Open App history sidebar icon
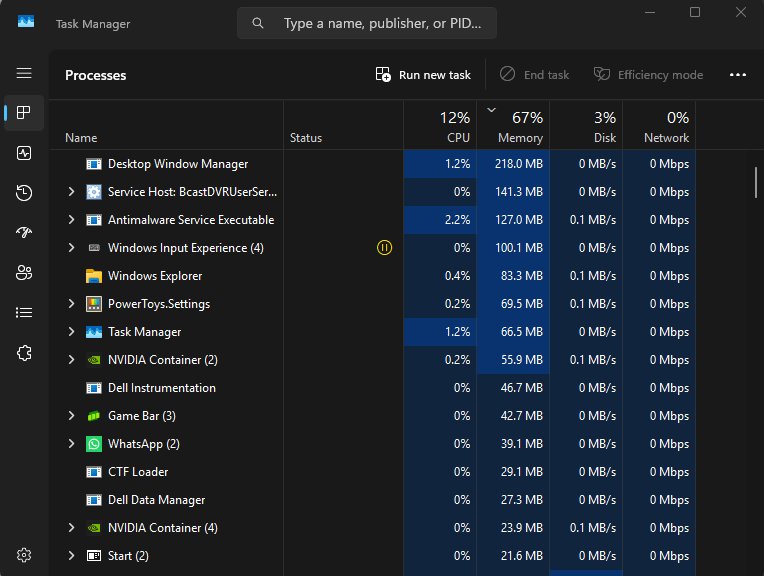 pyautogui.click(x=24, y=193)
